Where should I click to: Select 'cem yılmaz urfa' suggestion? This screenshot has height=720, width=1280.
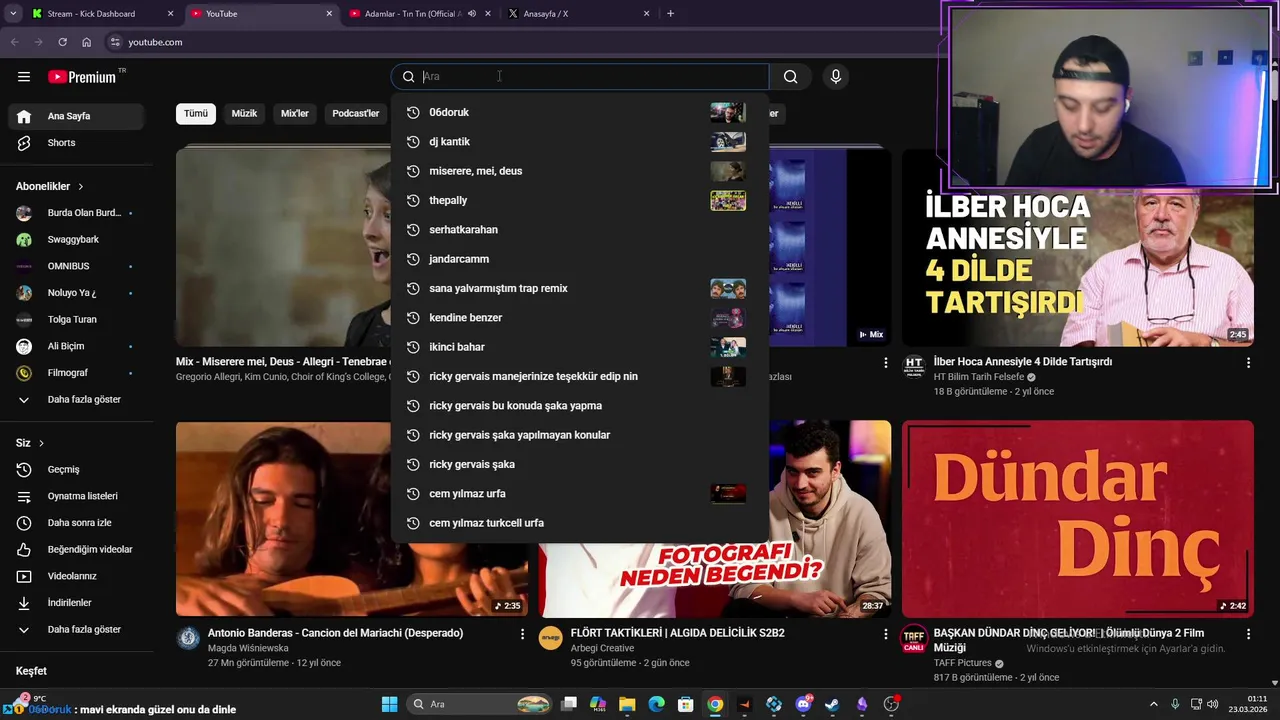click(580, 494)
